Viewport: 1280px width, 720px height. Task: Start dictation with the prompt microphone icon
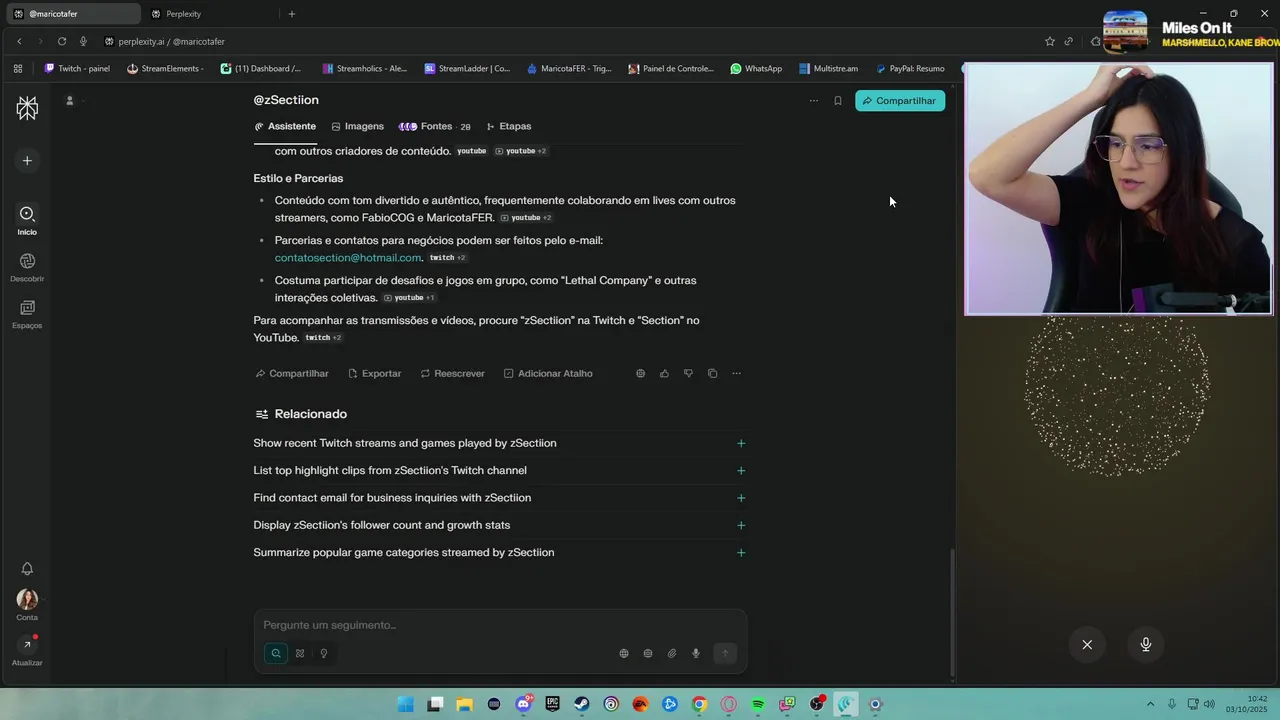(x=696, y=654)
